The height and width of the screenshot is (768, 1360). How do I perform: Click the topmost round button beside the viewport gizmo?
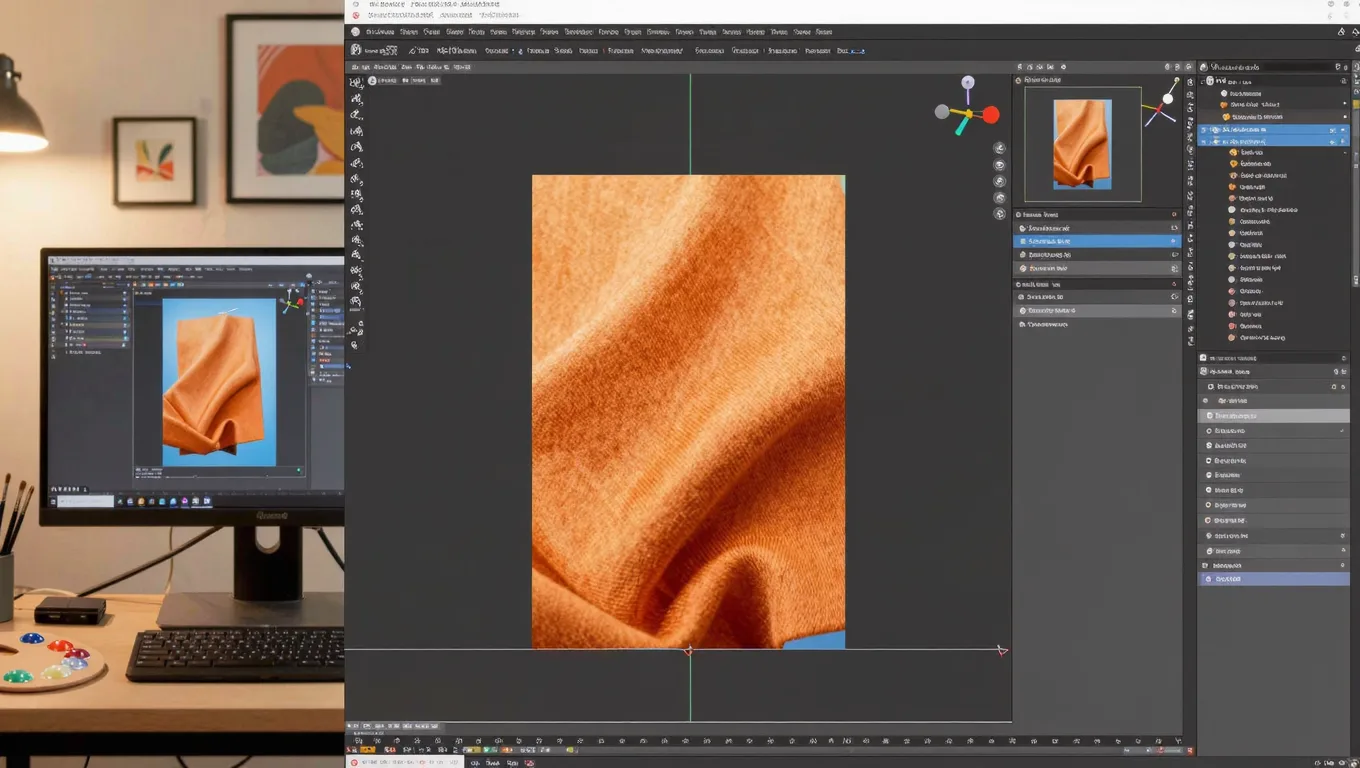[999, 148]
